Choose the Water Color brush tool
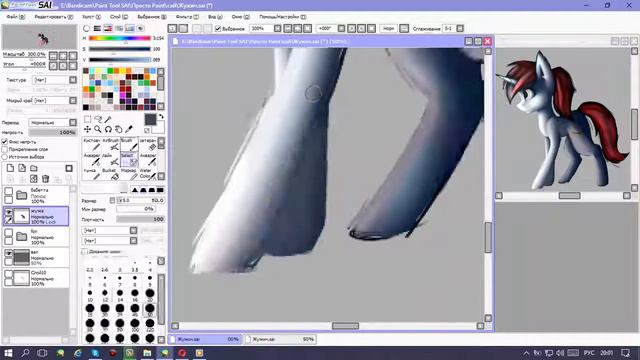Screen dimensions: 640x360 [148, 174]
